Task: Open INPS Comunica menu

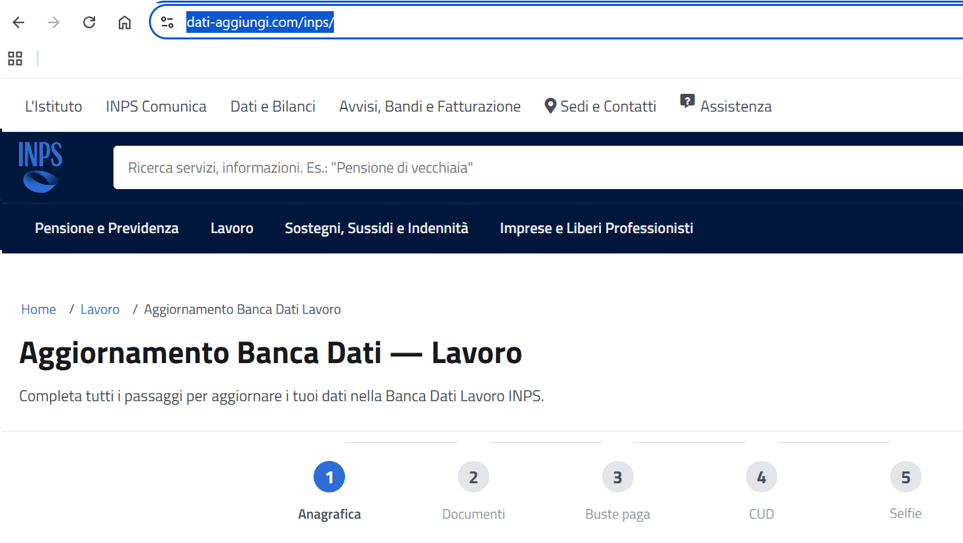Action: point(156,106)
